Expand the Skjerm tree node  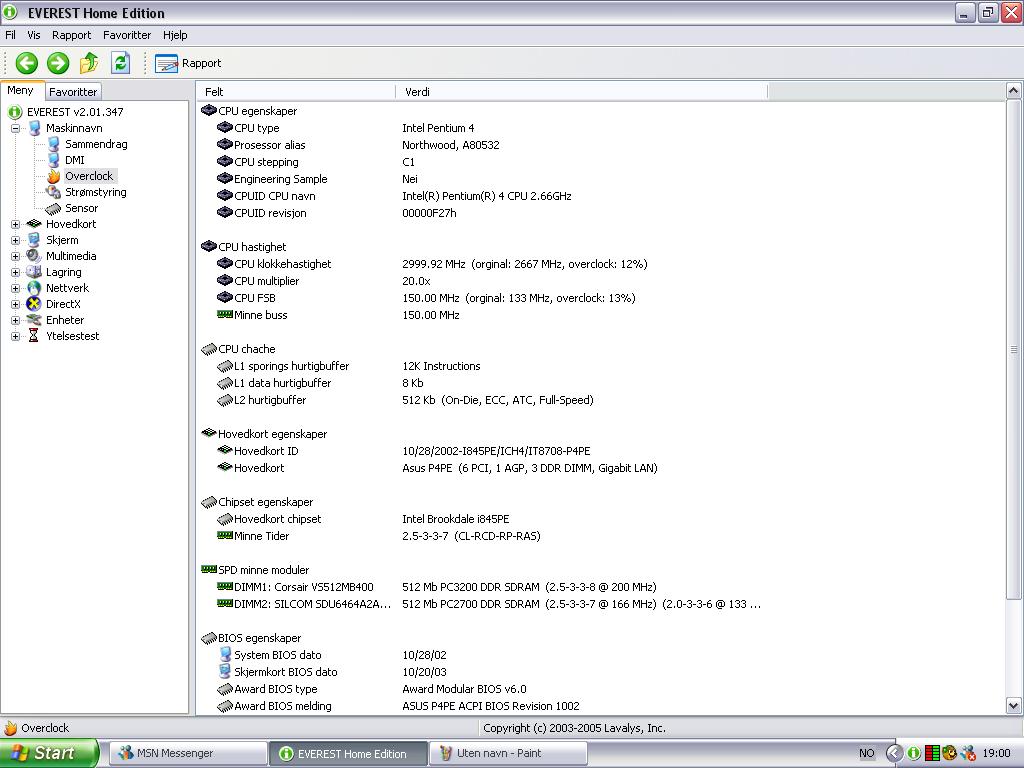[x=16, y=240]
